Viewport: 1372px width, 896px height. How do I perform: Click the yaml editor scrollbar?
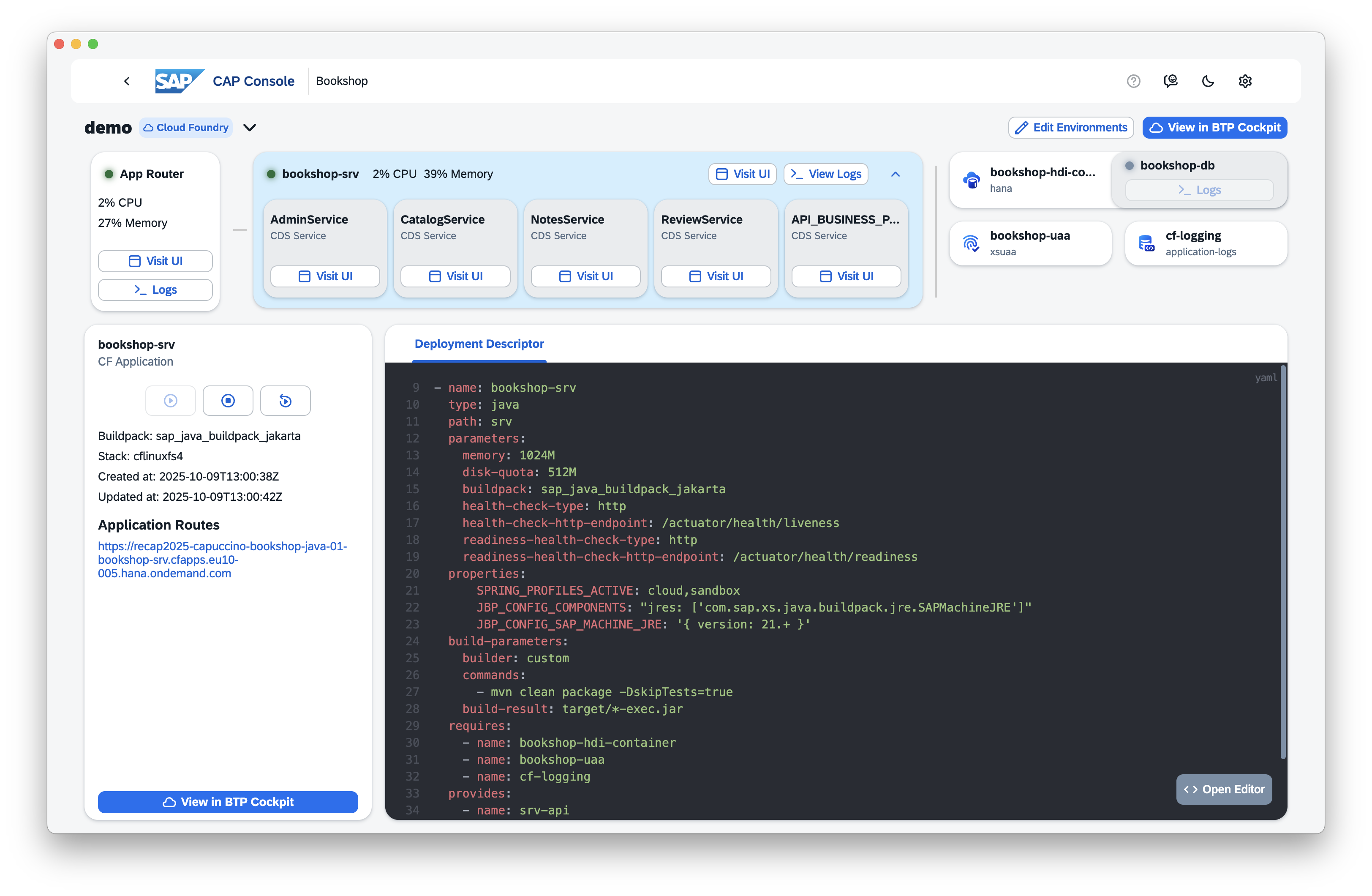(1282, 563)
